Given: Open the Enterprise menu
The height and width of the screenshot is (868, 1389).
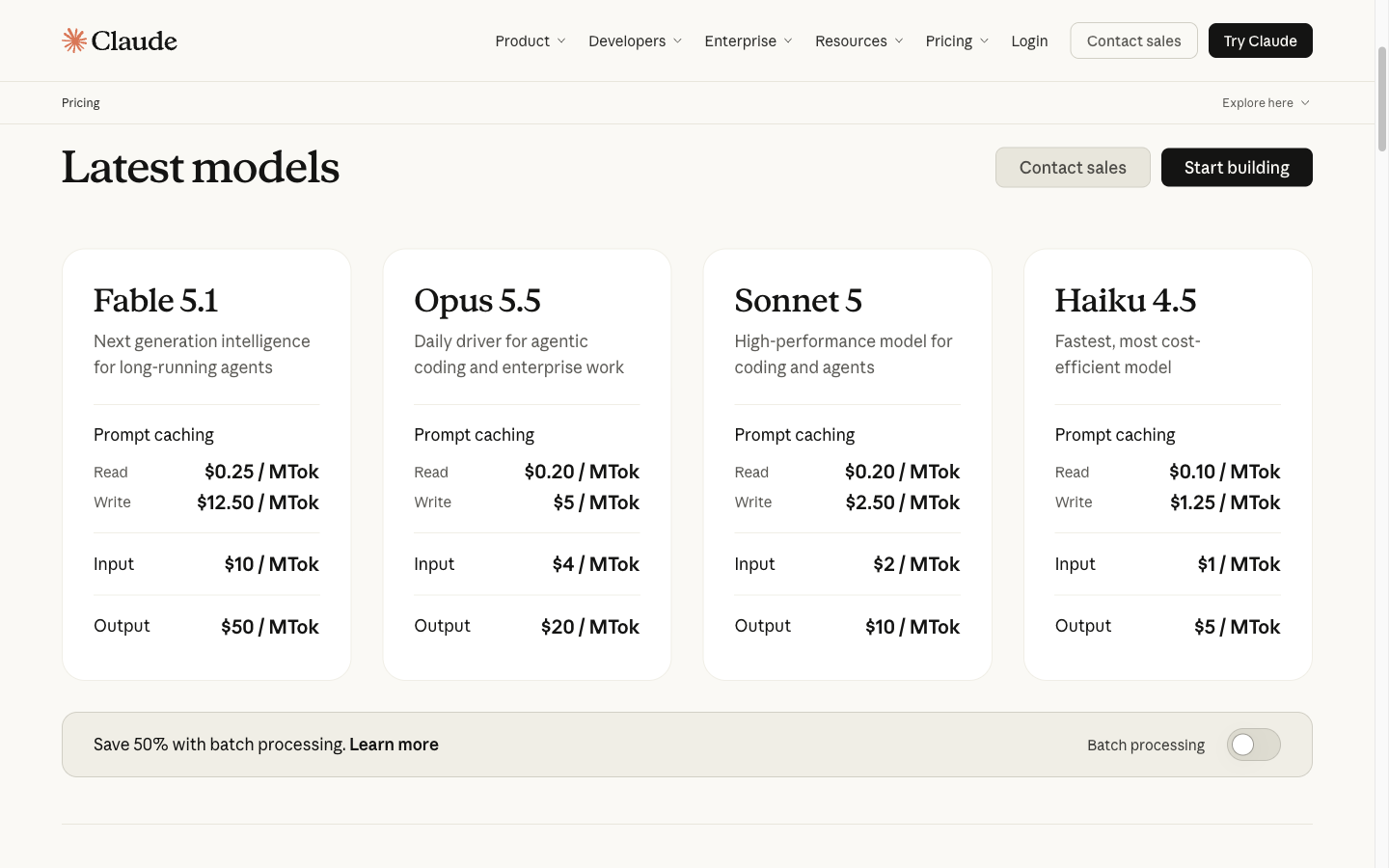Looking at the screenshot, I should (x=749, y=41).
